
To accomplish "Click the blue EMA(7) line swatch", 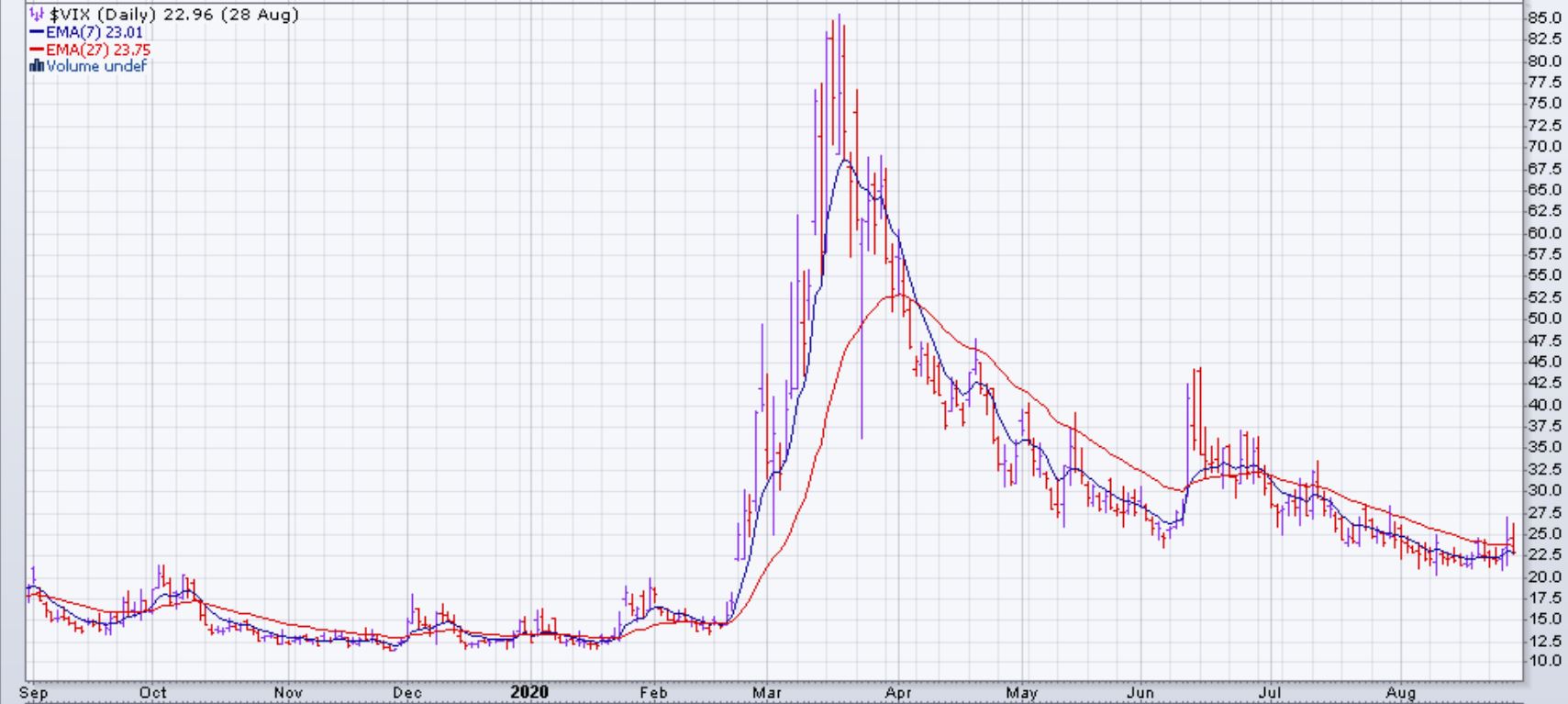I will pos(37,32).
